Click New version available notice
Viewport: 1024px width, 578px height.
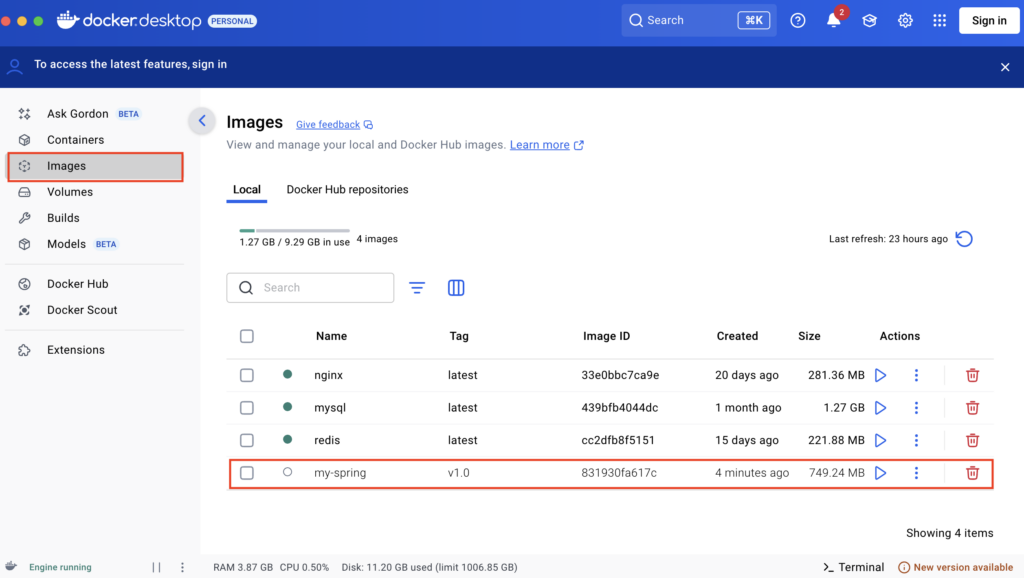956,567
